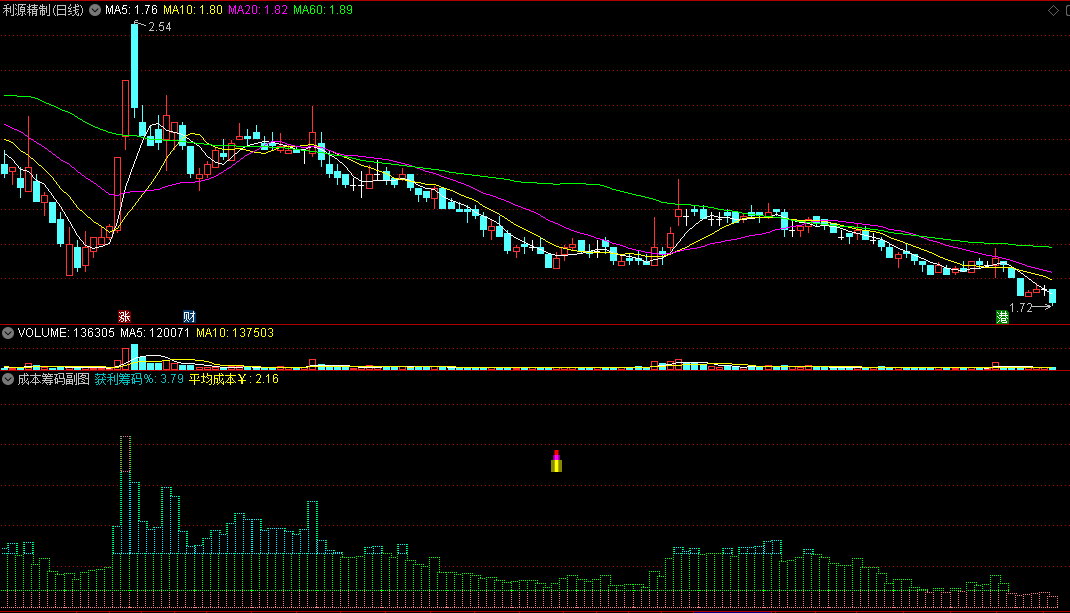
Task: Click the first diamond icon at top right
Action: [1054, 10]
